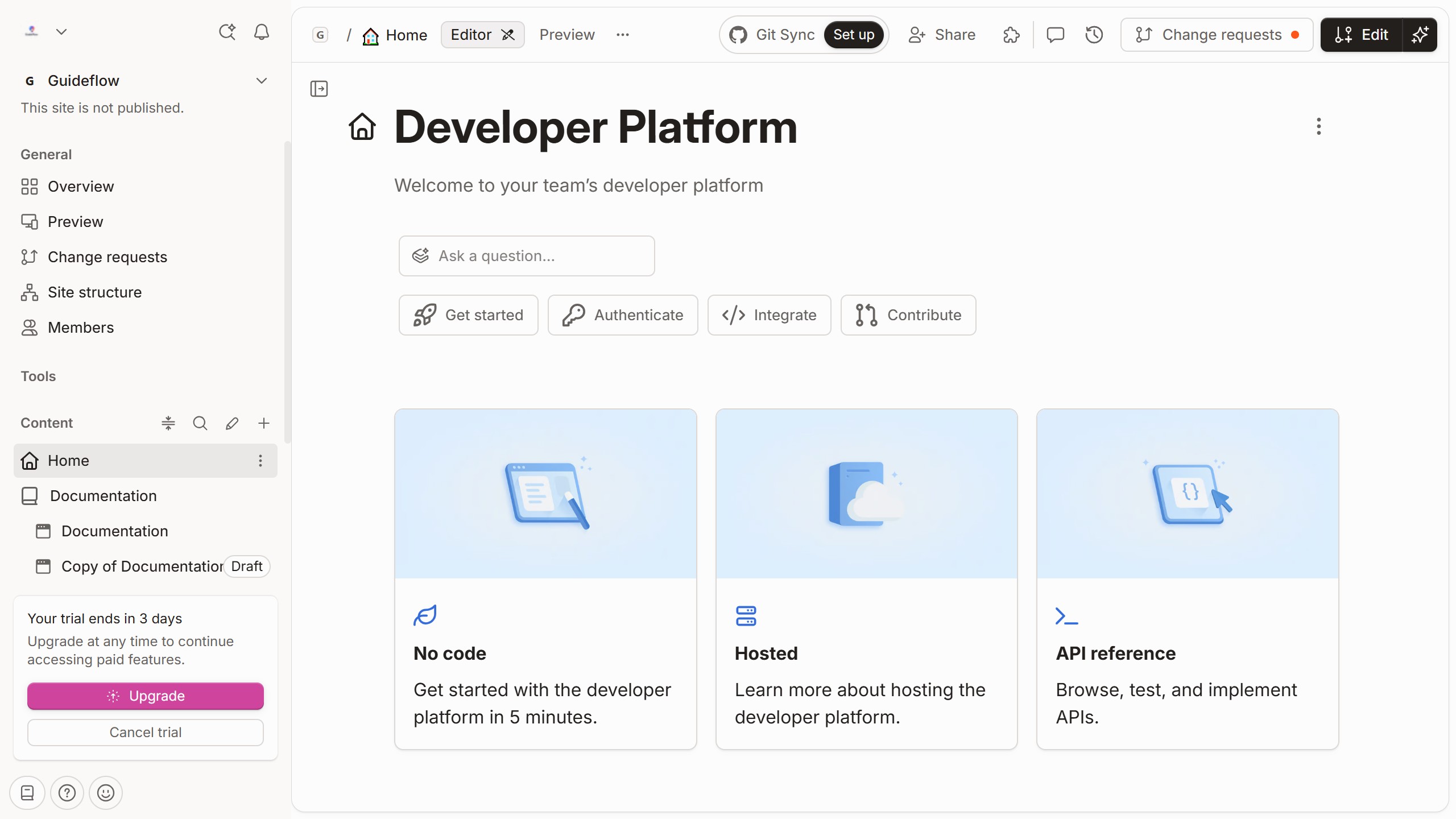
Task: Click the Hosted server icon
Action: coord(746,615)
